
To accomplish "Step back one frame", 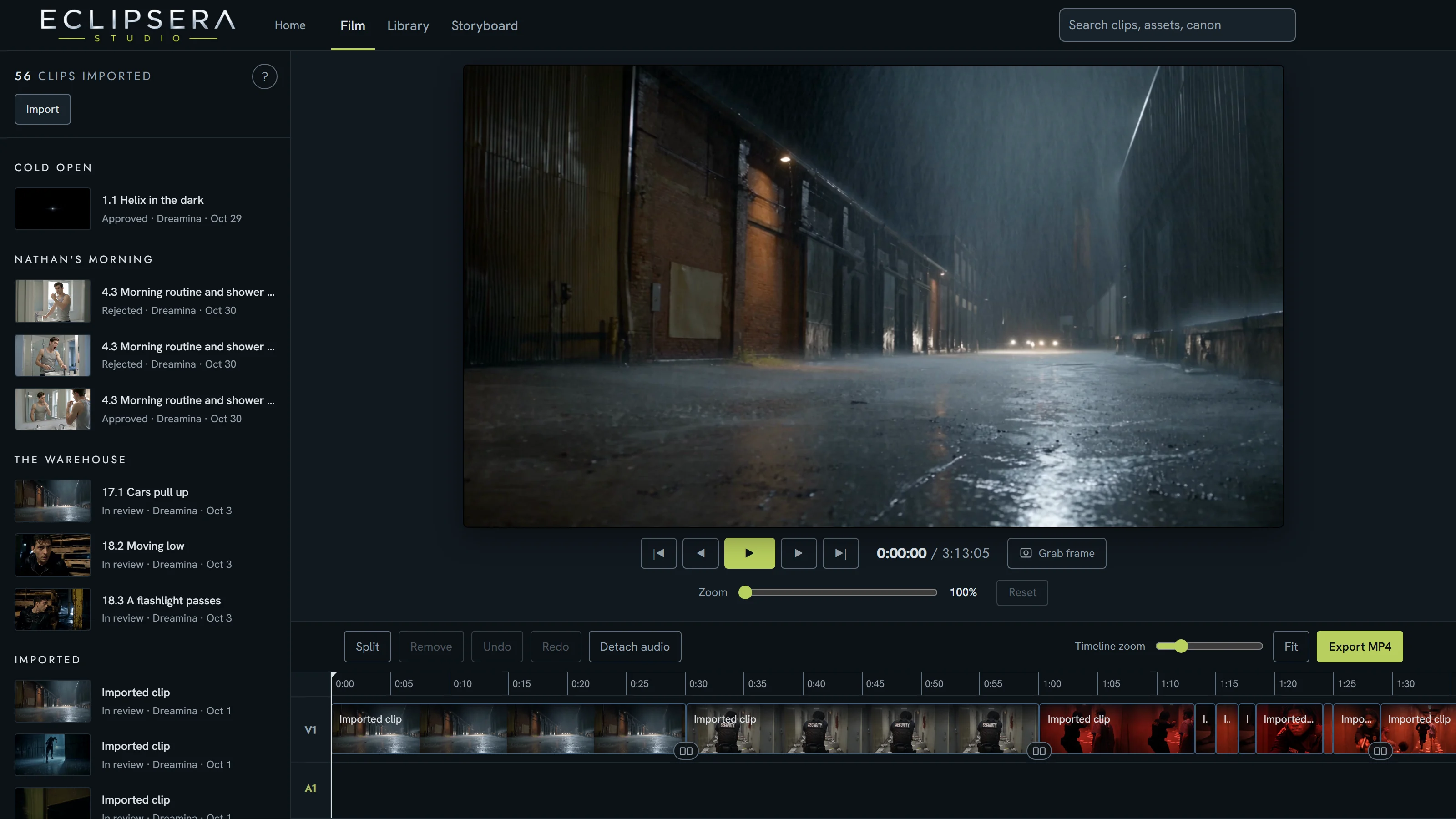I will click(700, 553).
